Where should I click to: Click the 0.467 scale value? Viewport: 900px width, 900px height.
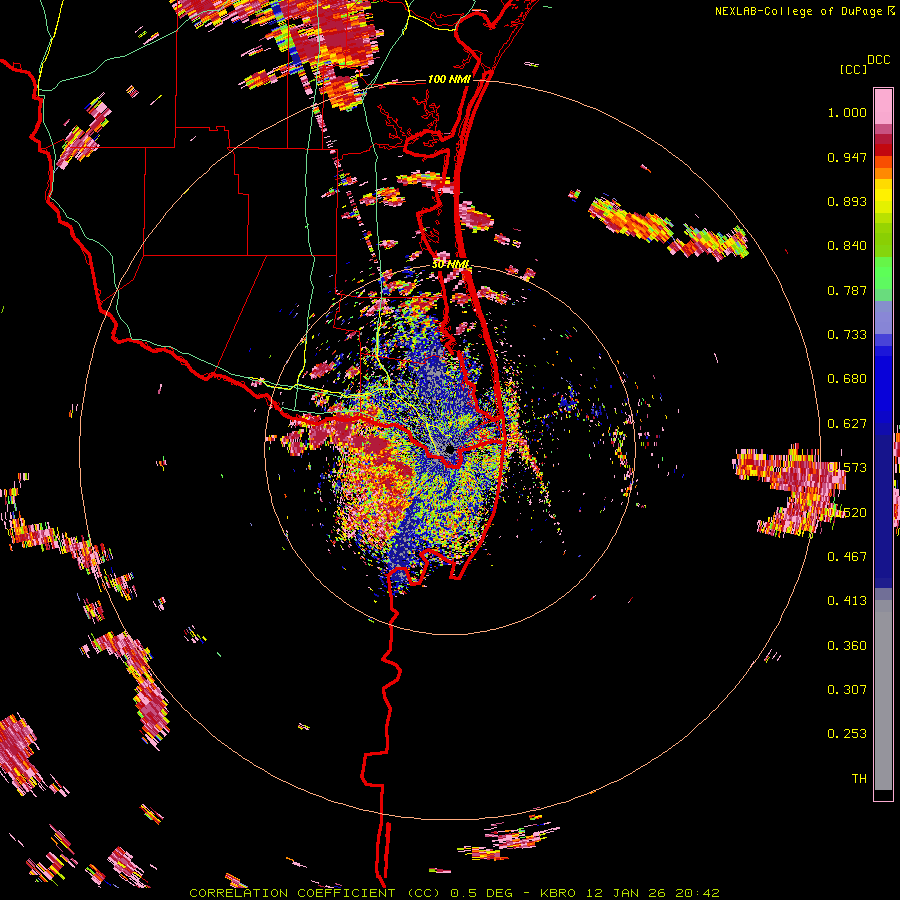[847, 556]
